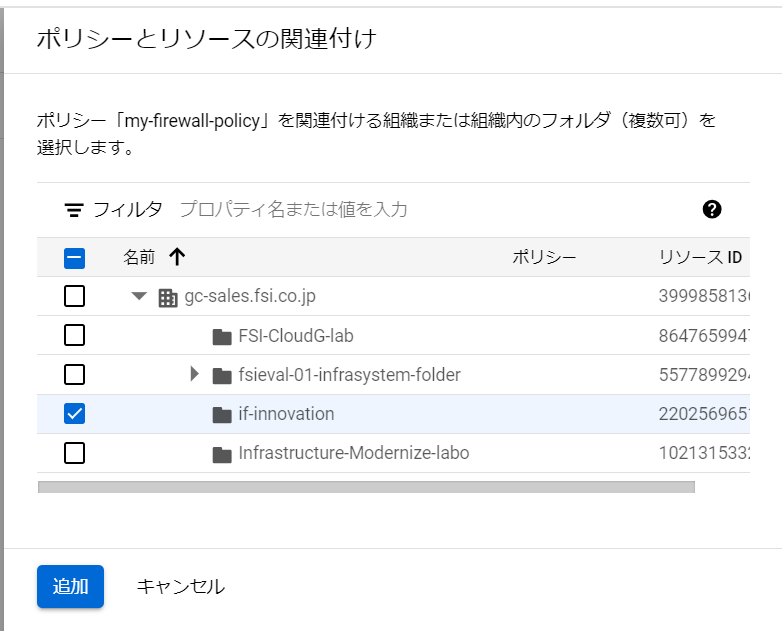
Task: Click the FSI-CloudG-lab folder icon
Action: click(x=222, y=336)
